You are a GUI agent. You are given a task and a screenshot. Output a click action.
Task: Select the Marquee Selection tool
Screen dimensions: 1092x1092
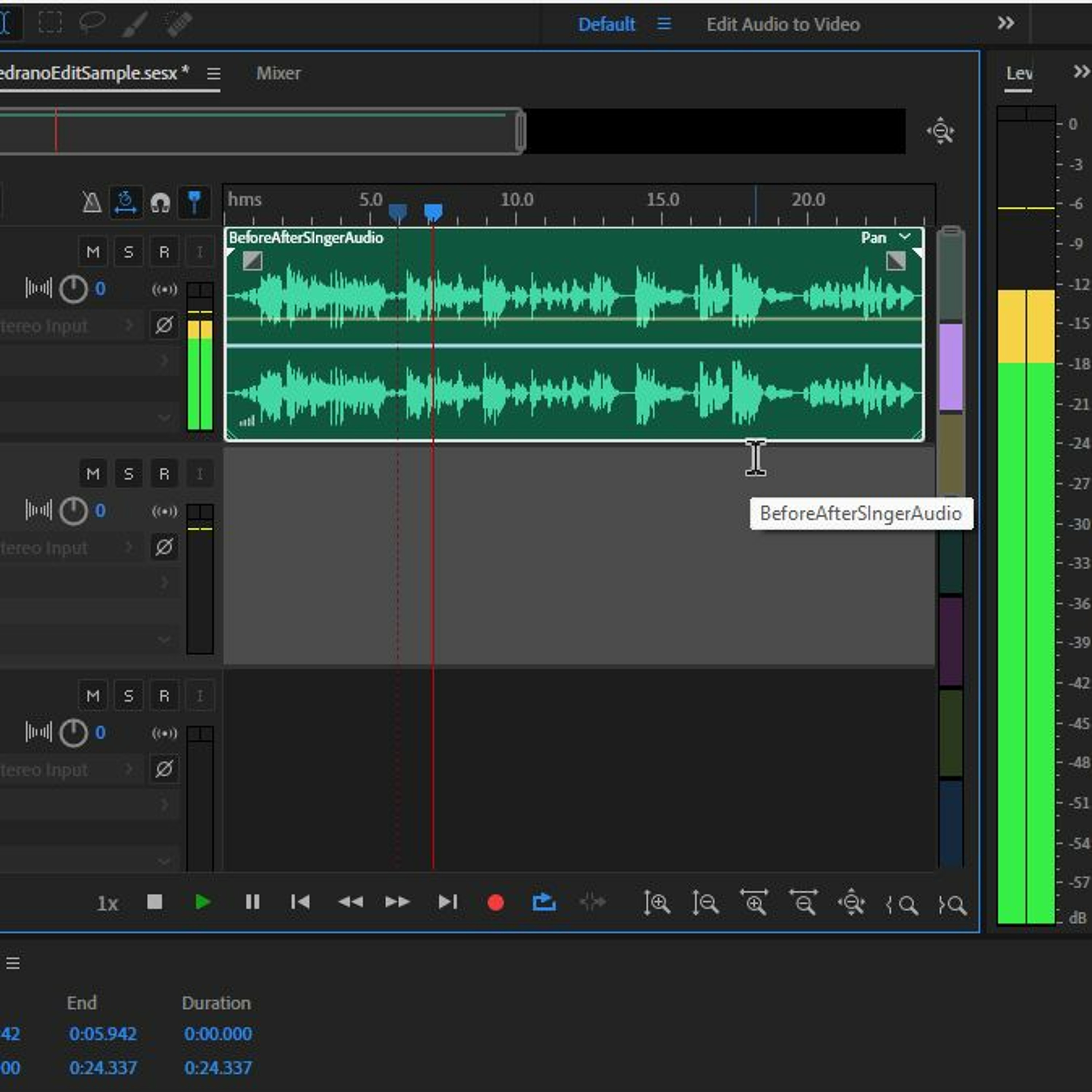coord(50,23)
